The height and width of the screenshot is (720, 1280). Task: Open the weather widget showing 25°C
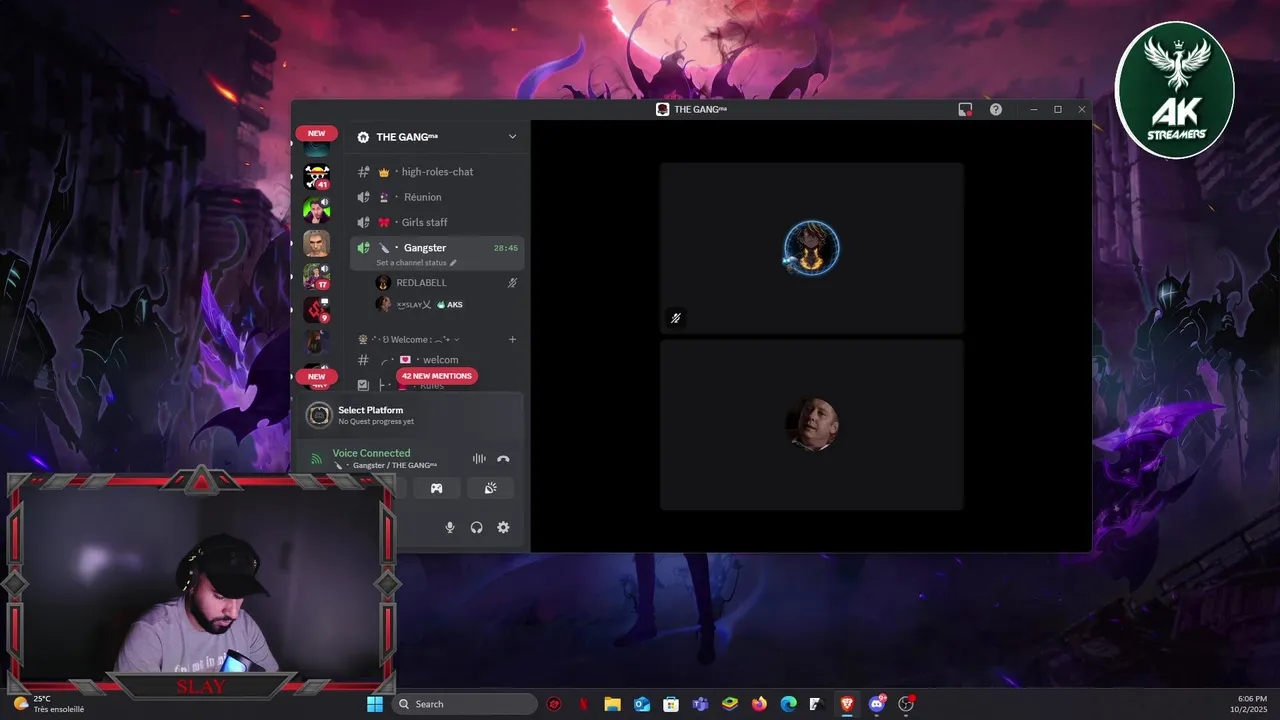tap(48, 704)
